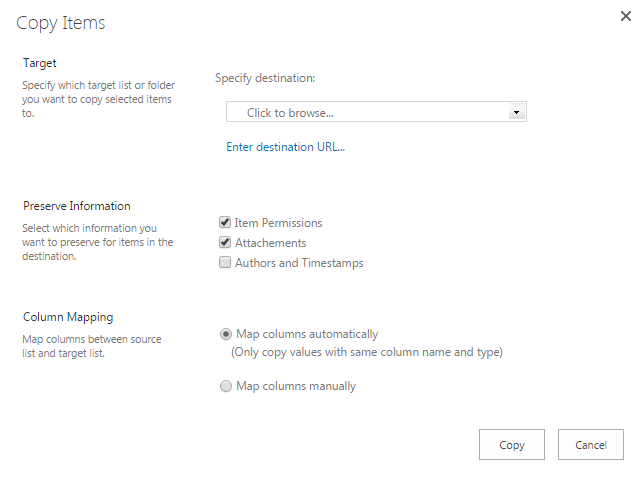
Task: Click the Specify destination label
Action: [265, 78]
